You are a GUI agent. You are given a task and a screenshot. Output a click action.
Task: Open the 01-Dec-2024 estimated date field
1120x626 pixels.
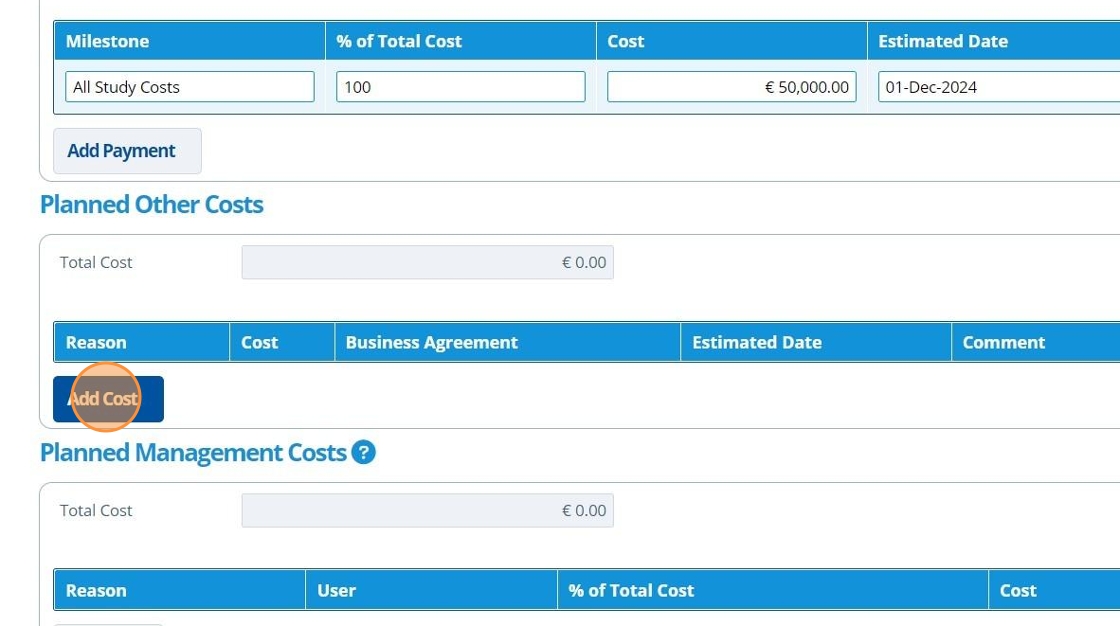(998, 87)
